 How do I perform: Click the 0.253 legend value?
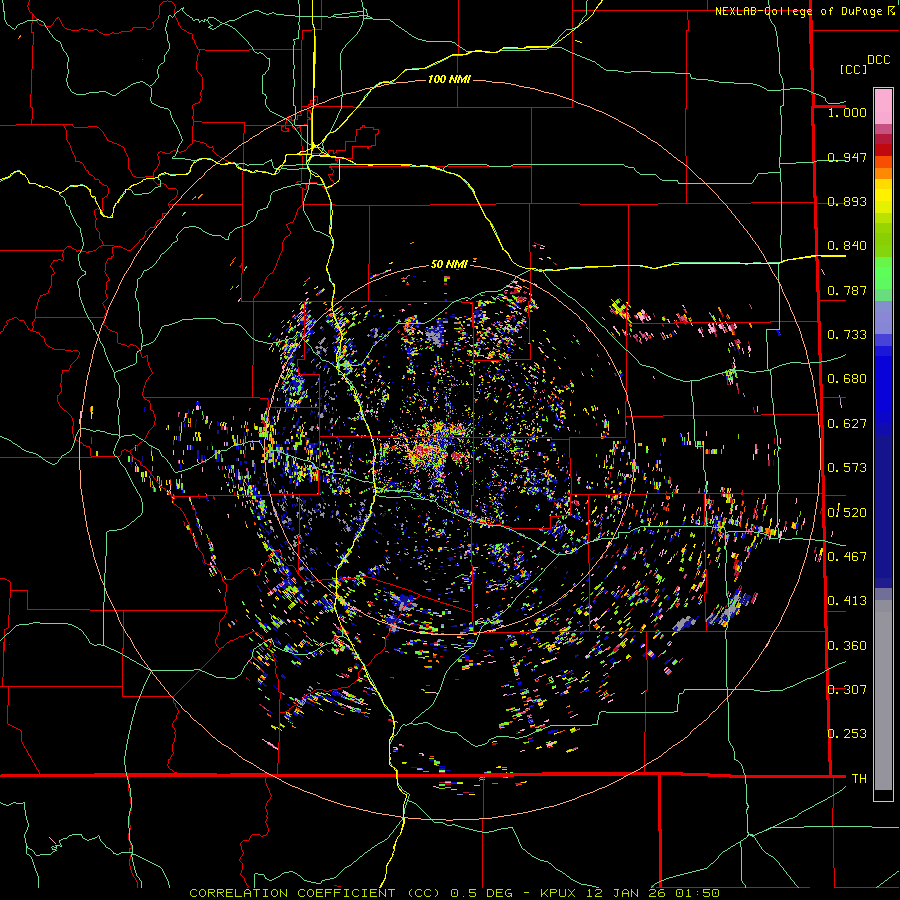tap(847, 734)
